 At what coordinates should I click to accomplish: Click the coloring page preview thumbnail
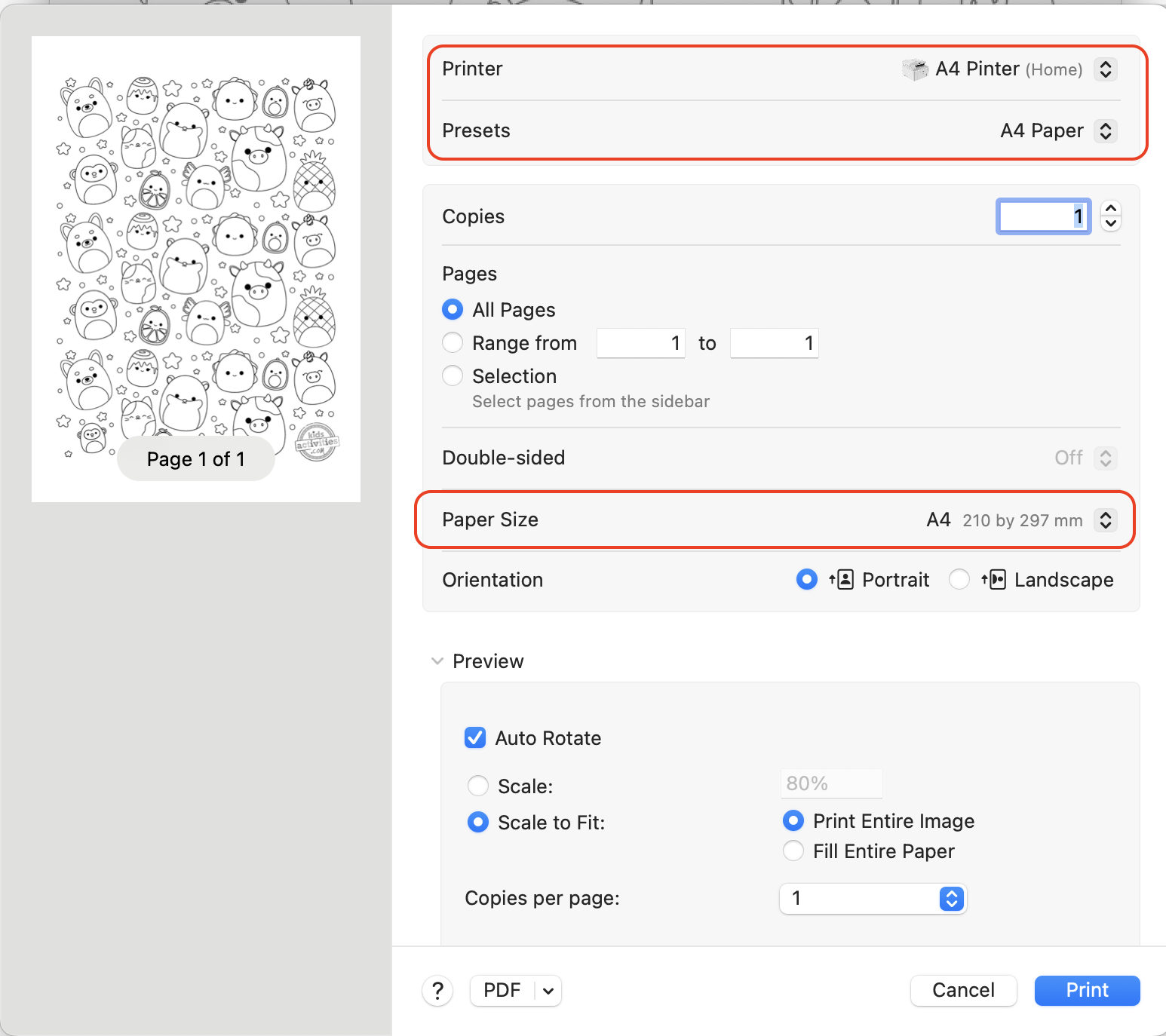196,256
